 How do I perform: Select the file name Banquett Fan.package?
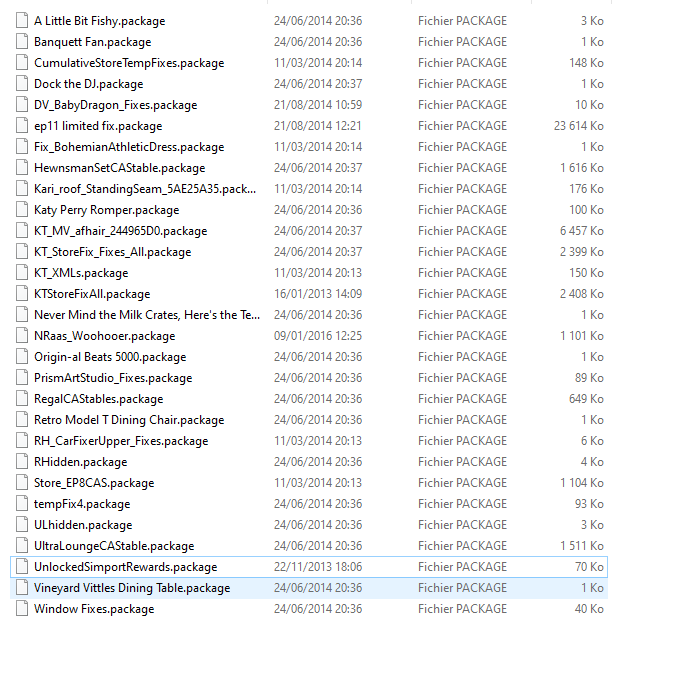click(93, 42)
